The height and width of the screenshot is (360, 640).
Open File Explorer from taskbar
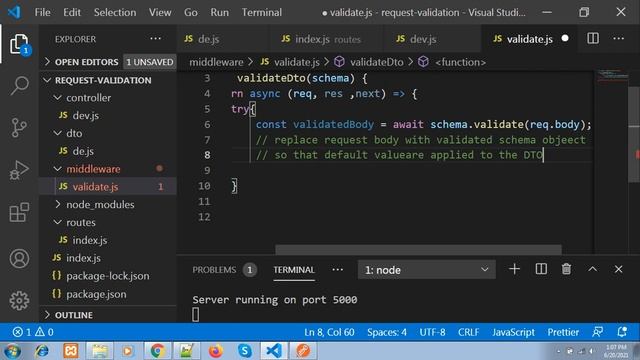tap(99, 351)
